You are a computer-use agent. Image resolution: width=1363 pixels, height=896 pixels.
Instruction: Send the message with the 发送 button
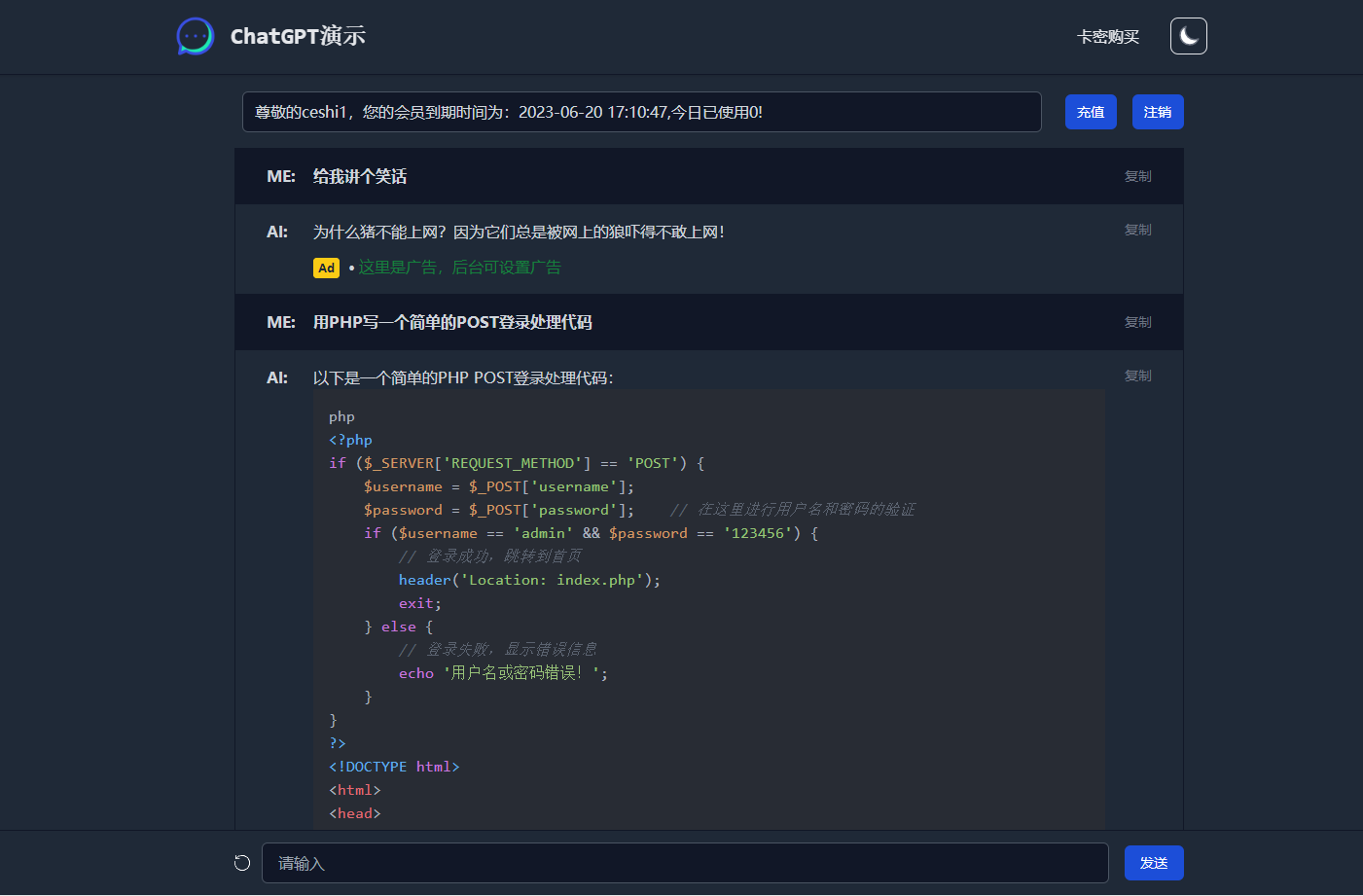1153,863
